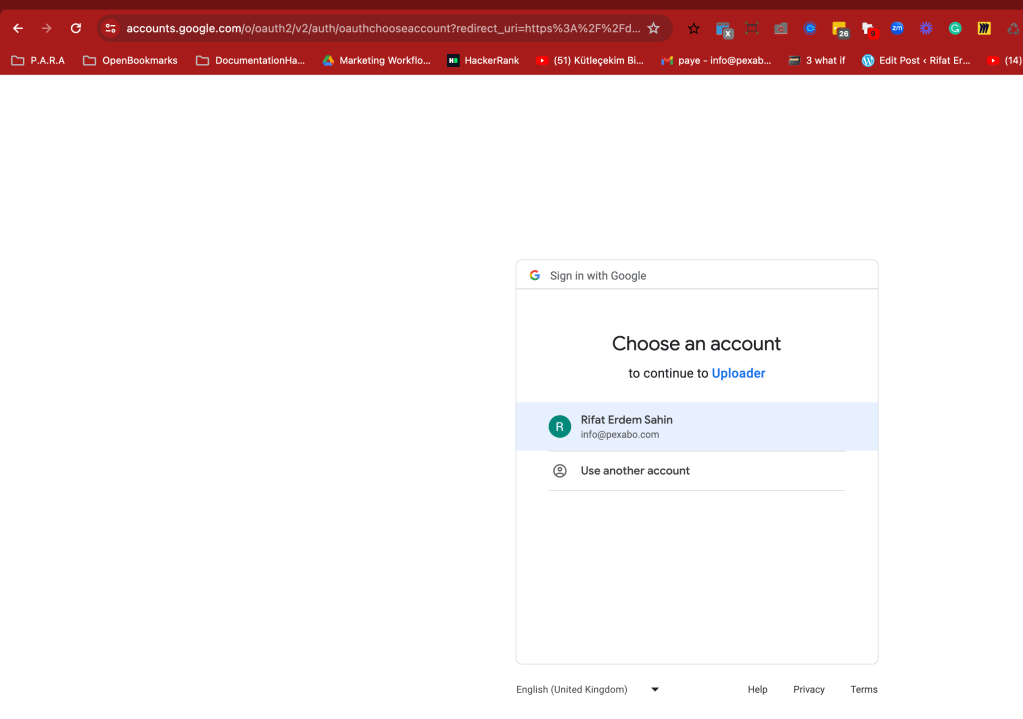Open the Grammarly extension icon
This screenshot has height=719, width=1023.
pyautogui.click(x=955, y=28)
